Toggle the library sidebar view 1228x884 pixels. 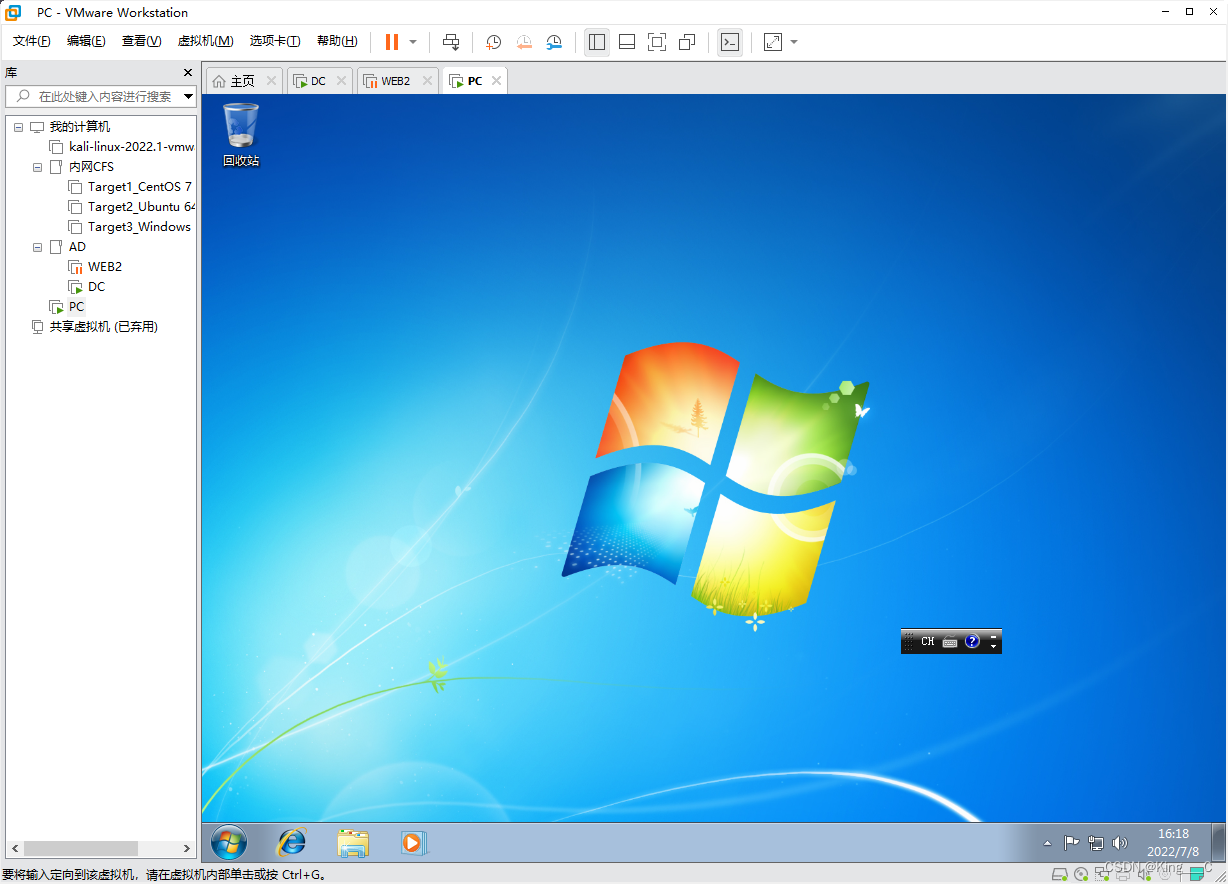pyautogui.click(x=597, y=42)
